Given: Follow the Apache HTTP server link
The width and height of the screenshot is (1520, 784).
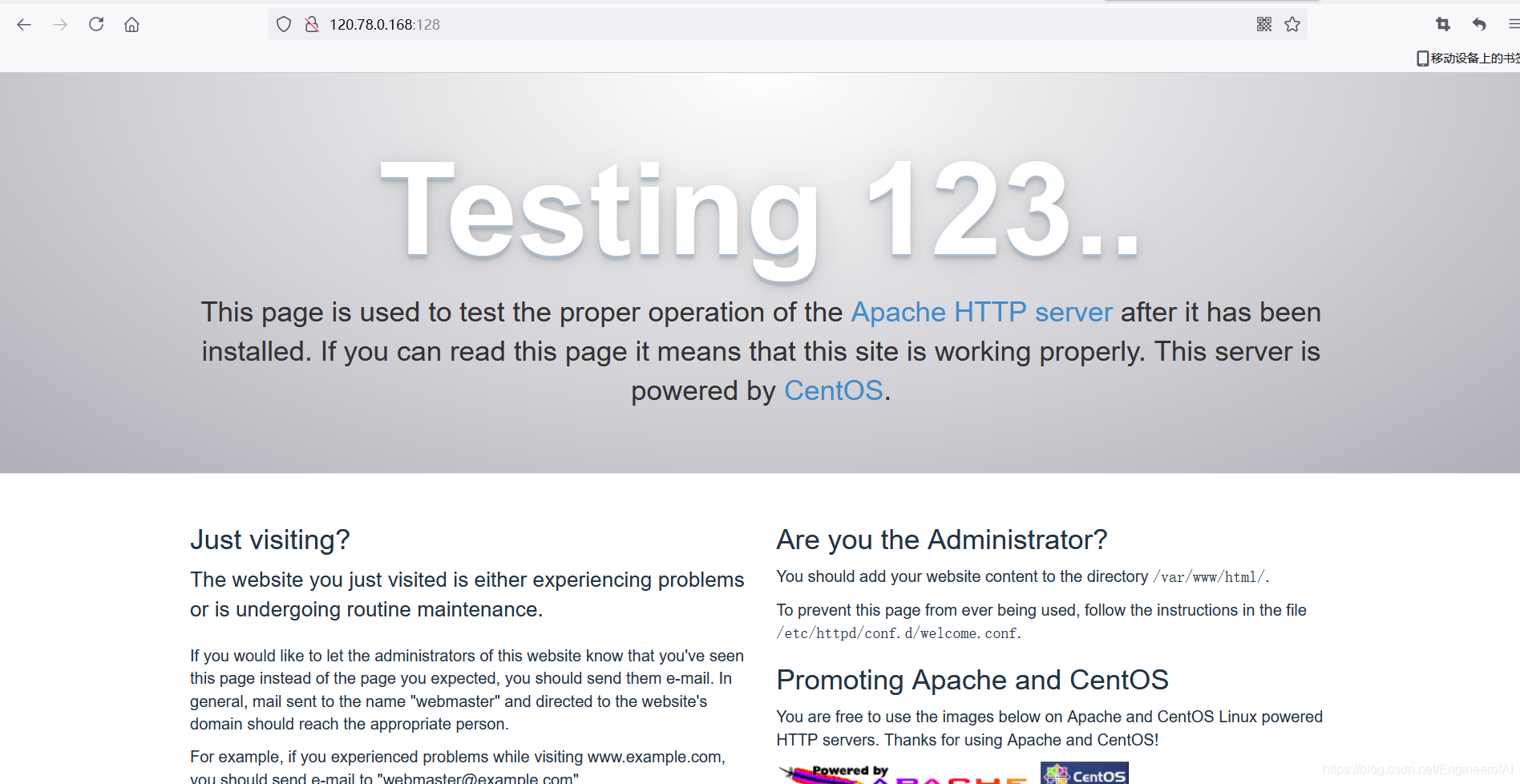Looking at the screenshot, I should click(x=981, y=312).
